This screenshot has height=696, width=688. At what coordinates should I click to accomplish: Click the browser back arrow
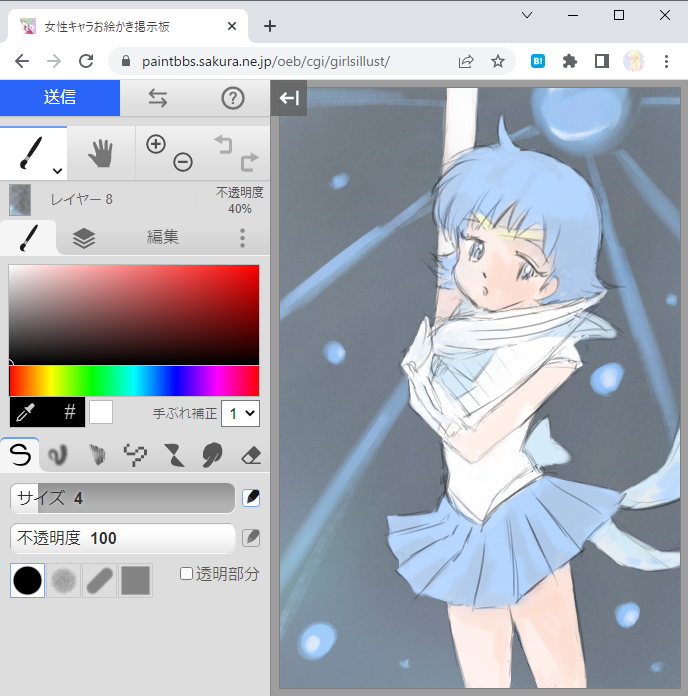pos(21,61)
